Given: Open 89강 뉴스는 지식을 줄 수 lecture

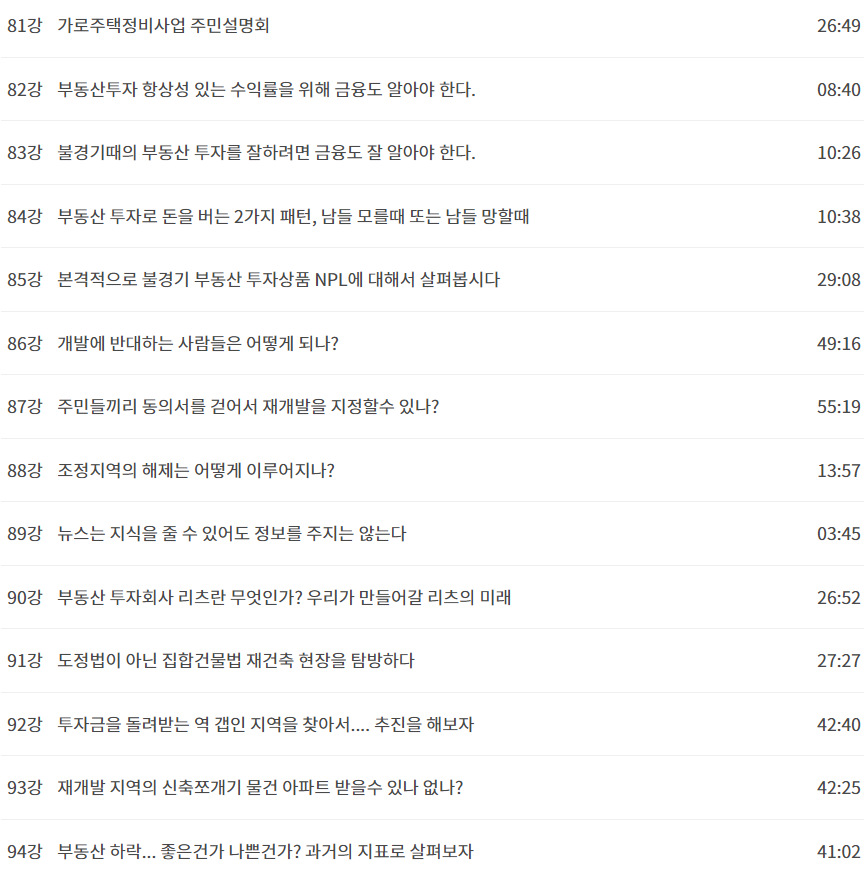Looking at the screenshot, I should point(432,534).
